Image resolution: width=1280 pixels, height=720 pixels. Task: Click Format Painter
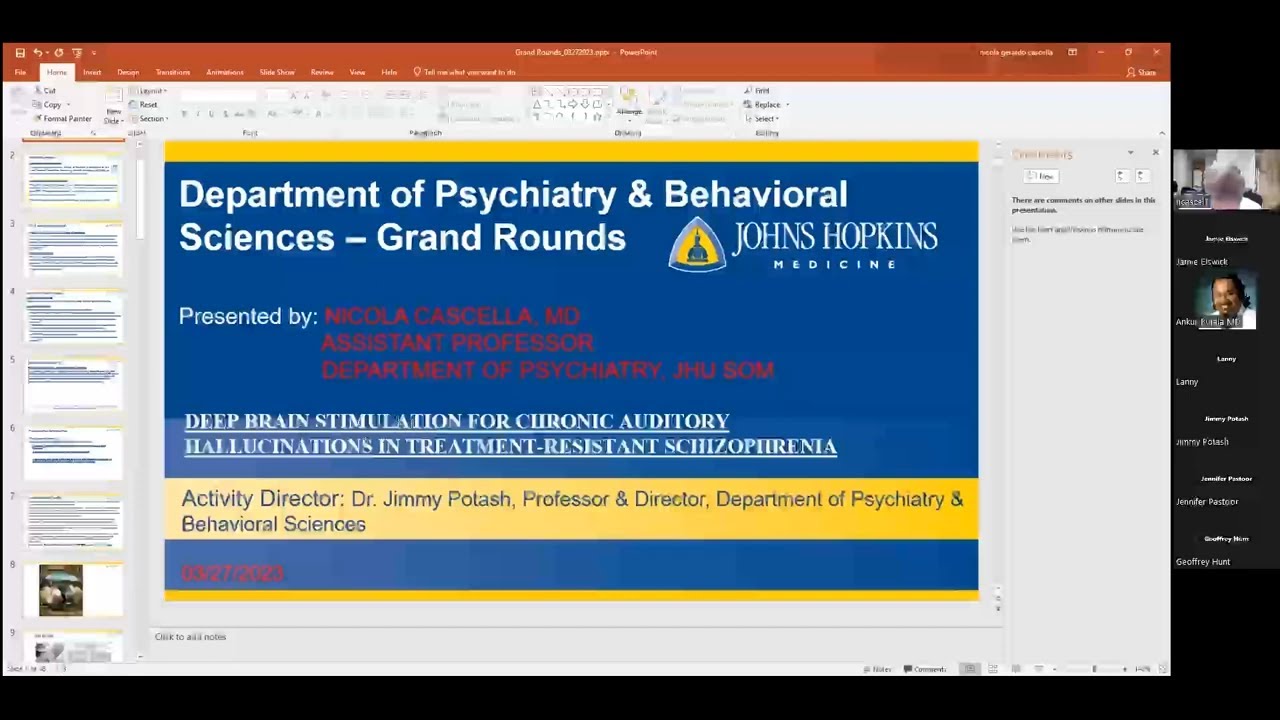62,119
